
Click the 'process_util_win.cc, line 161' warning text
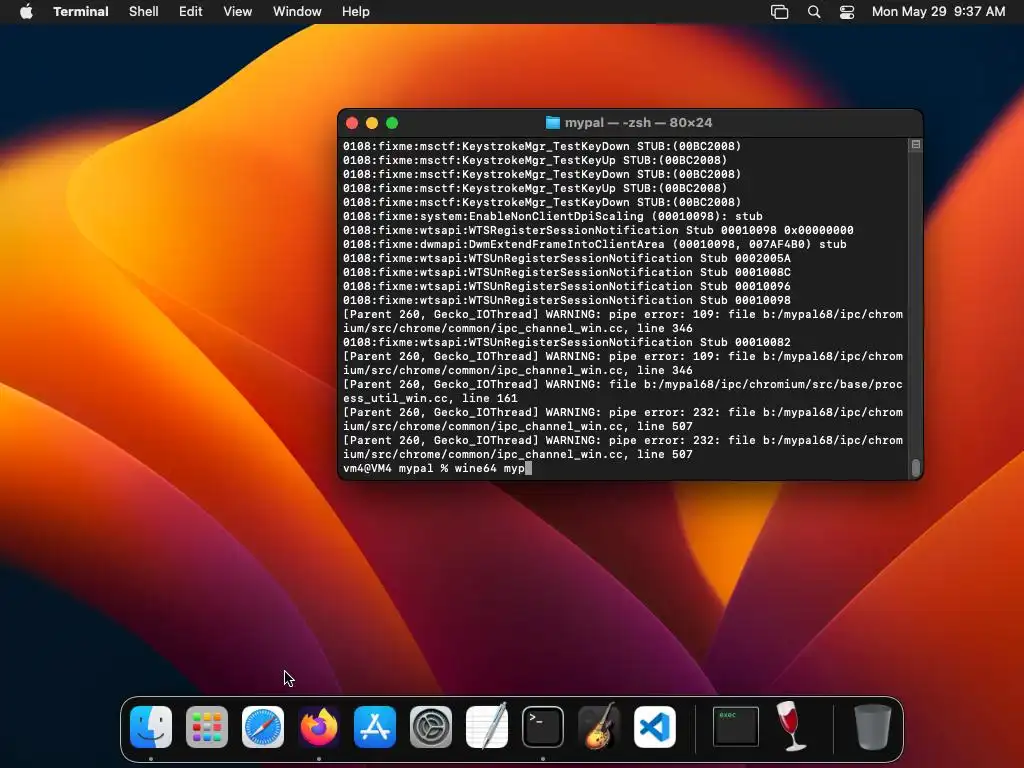[x=623, y=391]
